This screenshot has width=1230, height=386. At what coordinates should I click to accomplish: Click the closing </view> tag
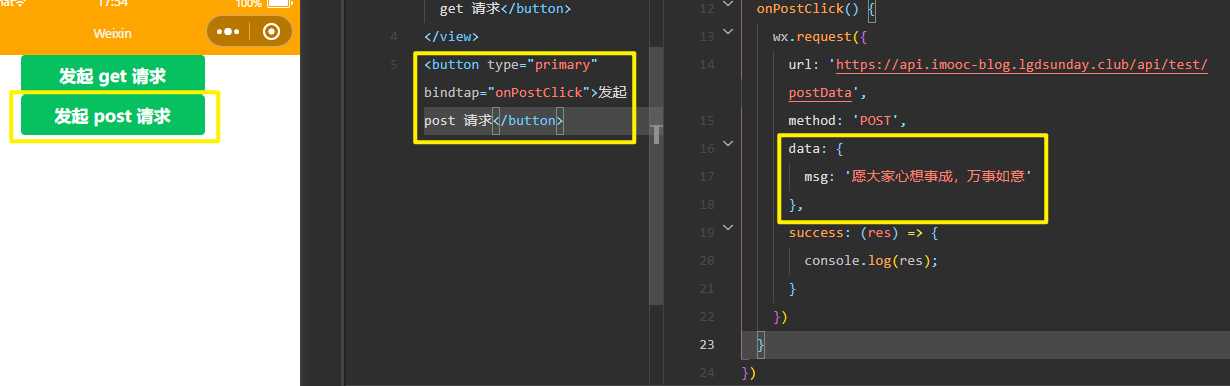[x=451, y=37]
